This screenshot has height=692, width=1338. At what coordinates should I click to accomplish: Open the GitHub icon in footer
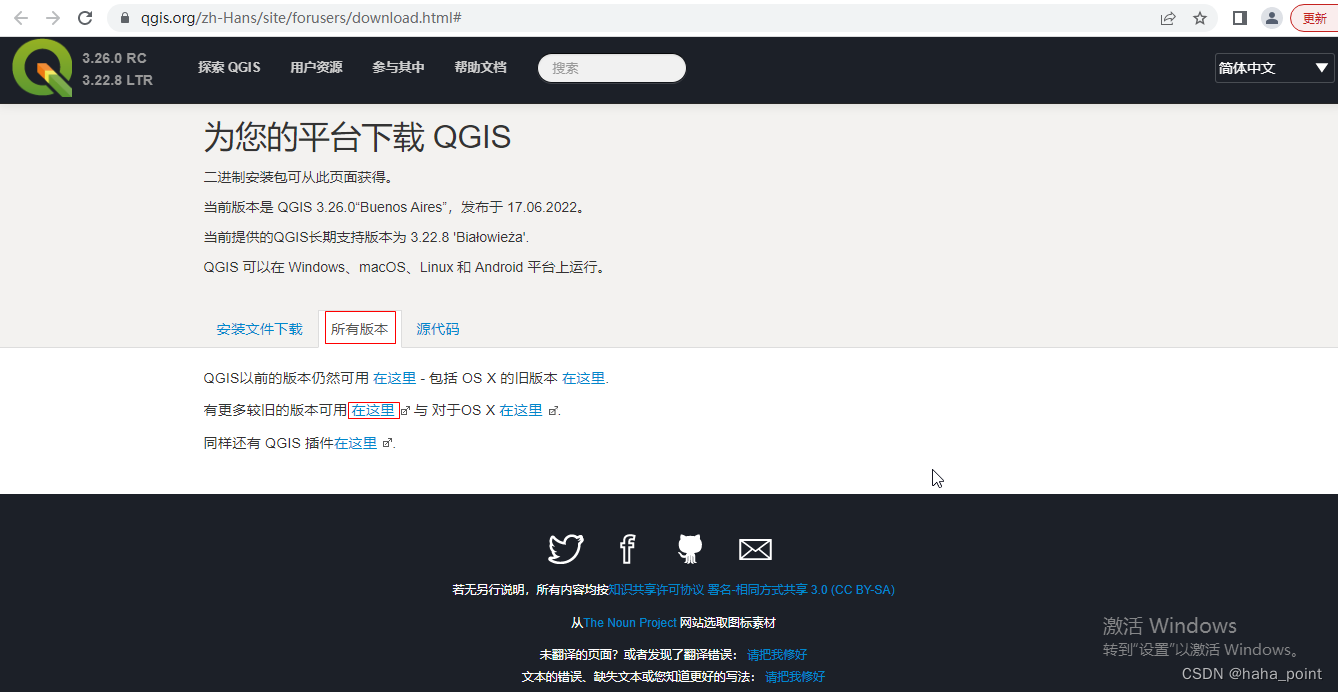click(x=690, y=549)
